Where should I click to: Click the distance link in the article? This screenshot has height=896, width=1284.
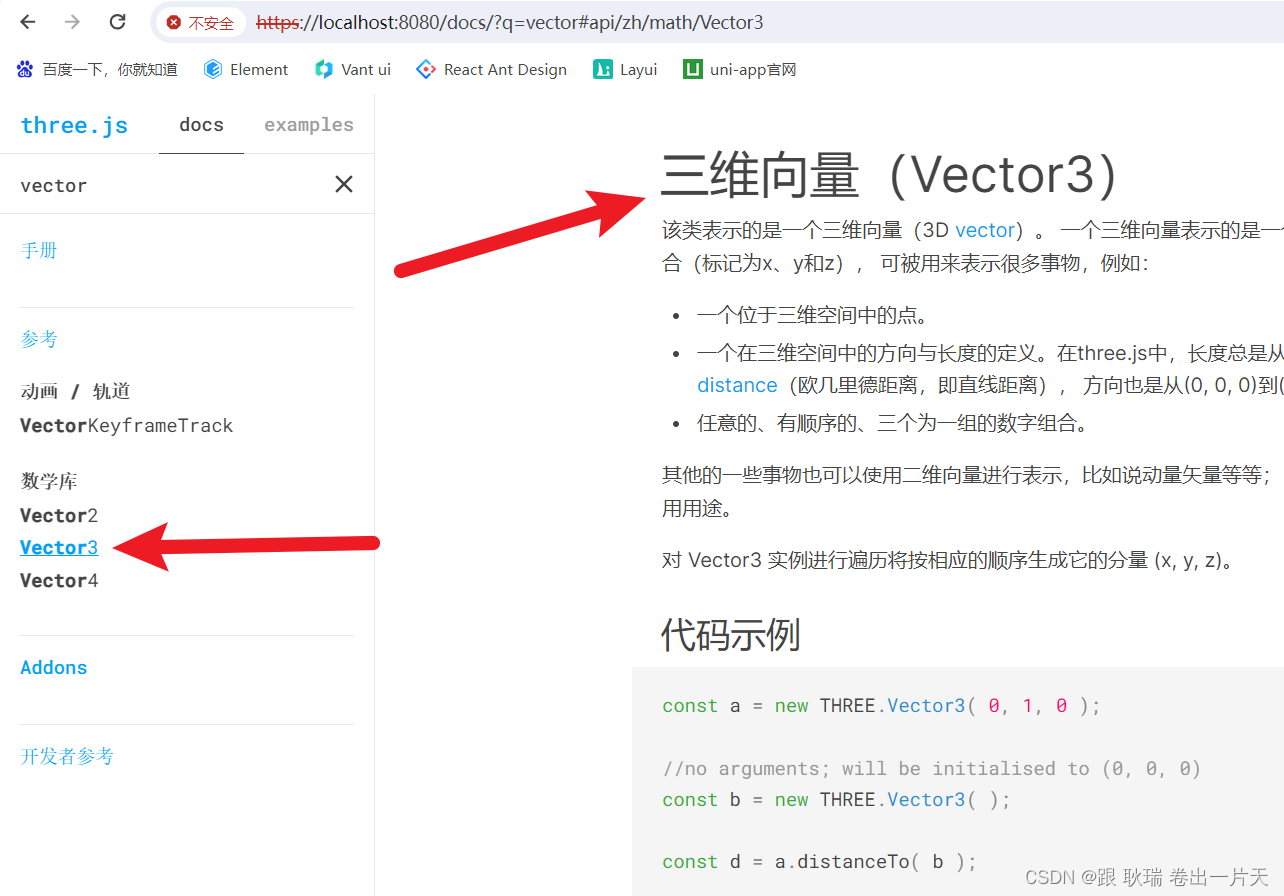tap(737, 384)
